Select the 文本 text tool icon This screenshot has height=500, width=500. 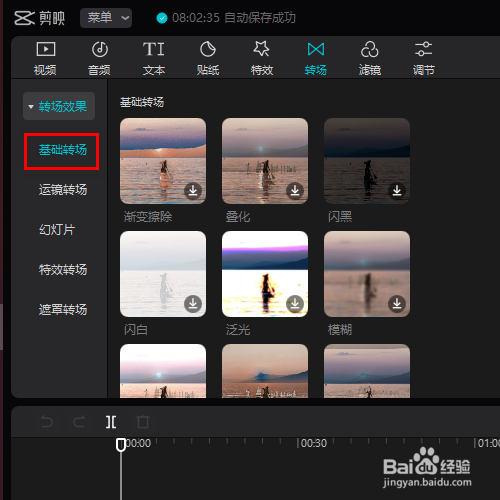pos(154,49)
